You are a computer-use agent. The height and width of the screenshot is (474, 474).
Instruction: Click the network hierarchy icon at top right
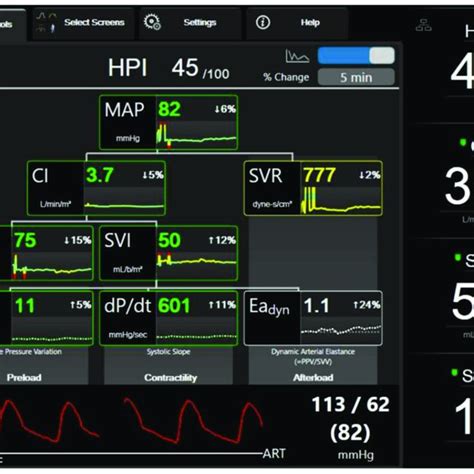click(x=424, y=25)
